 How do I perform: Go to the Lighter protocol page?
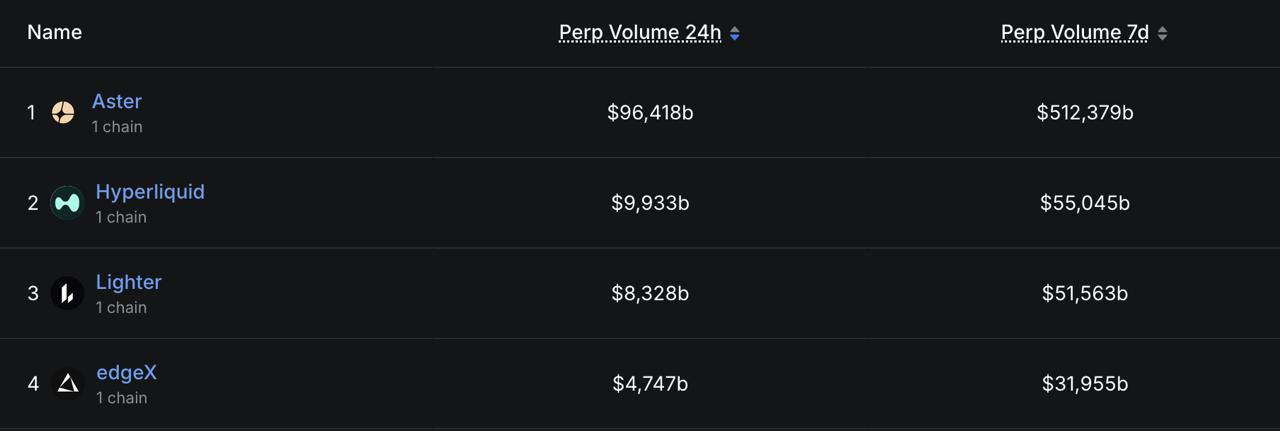[x=128, y=282]
